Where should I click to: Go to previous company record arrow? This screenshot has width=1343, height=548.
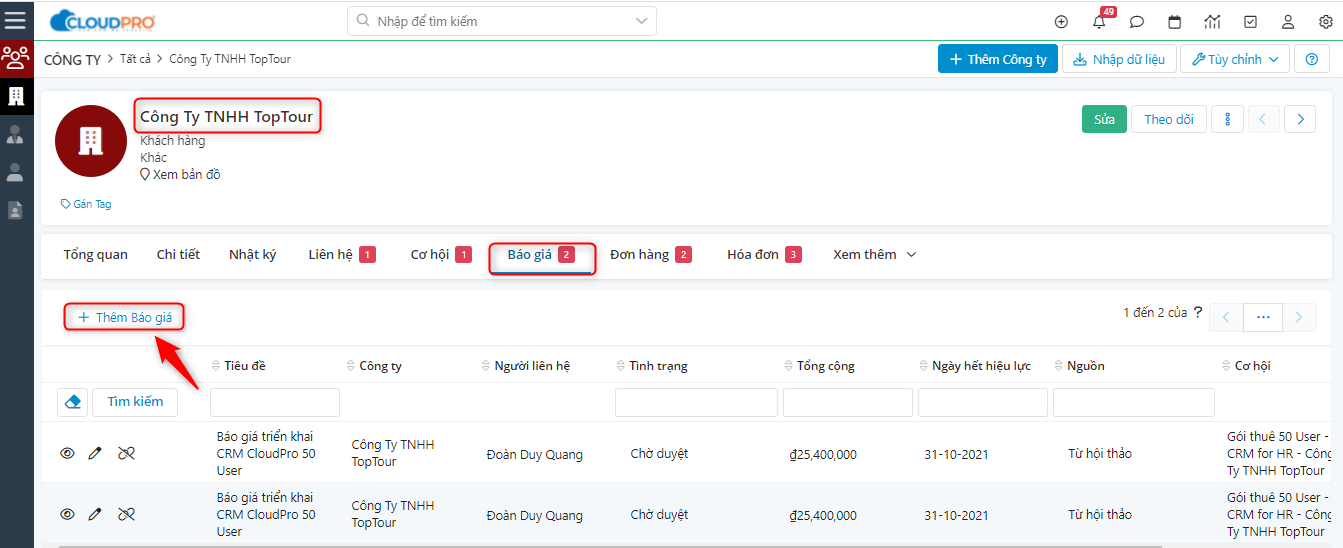(x=1263, y=119)
